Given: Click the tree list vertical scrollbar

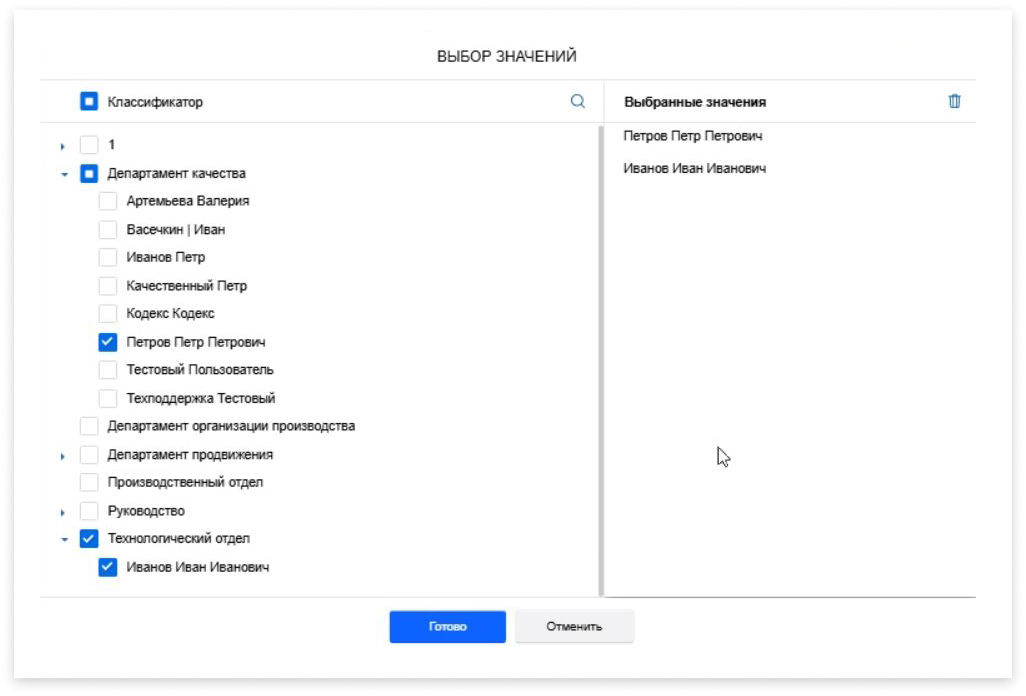Looking at the screenshot, I should click(x=601, y=360).
